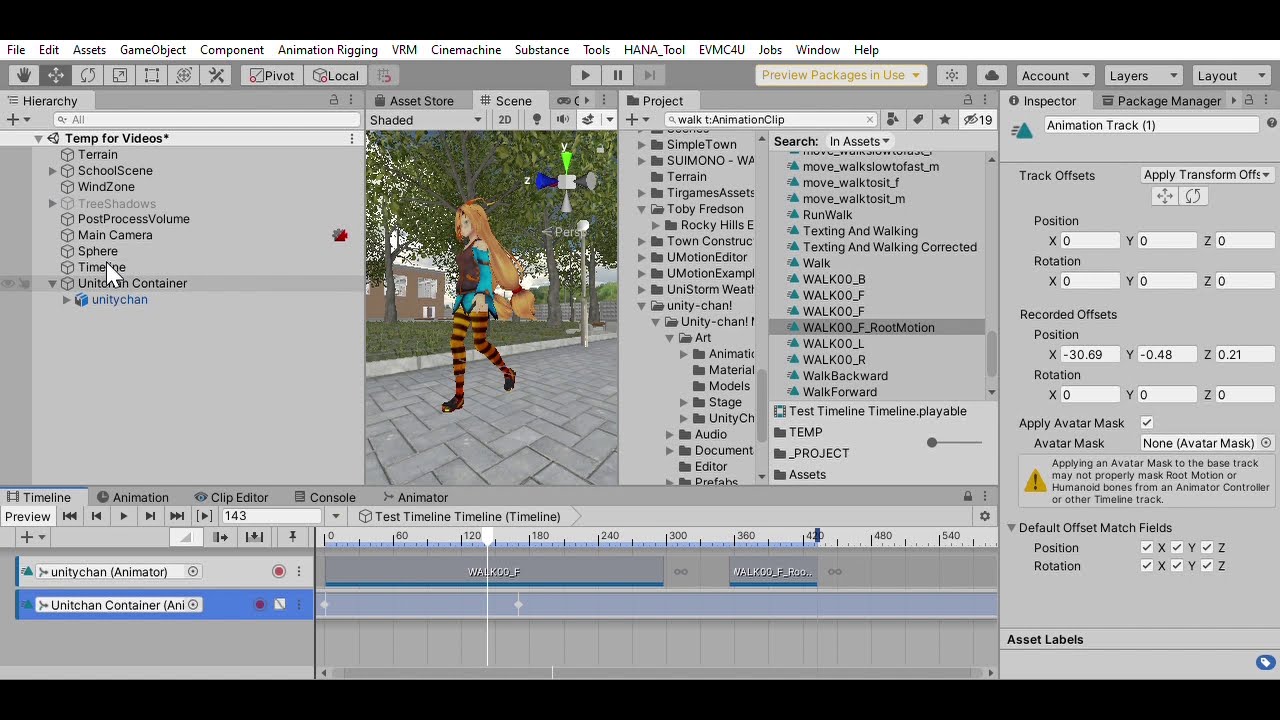Collapse Unitchan Container in Hierarchy

53,284
